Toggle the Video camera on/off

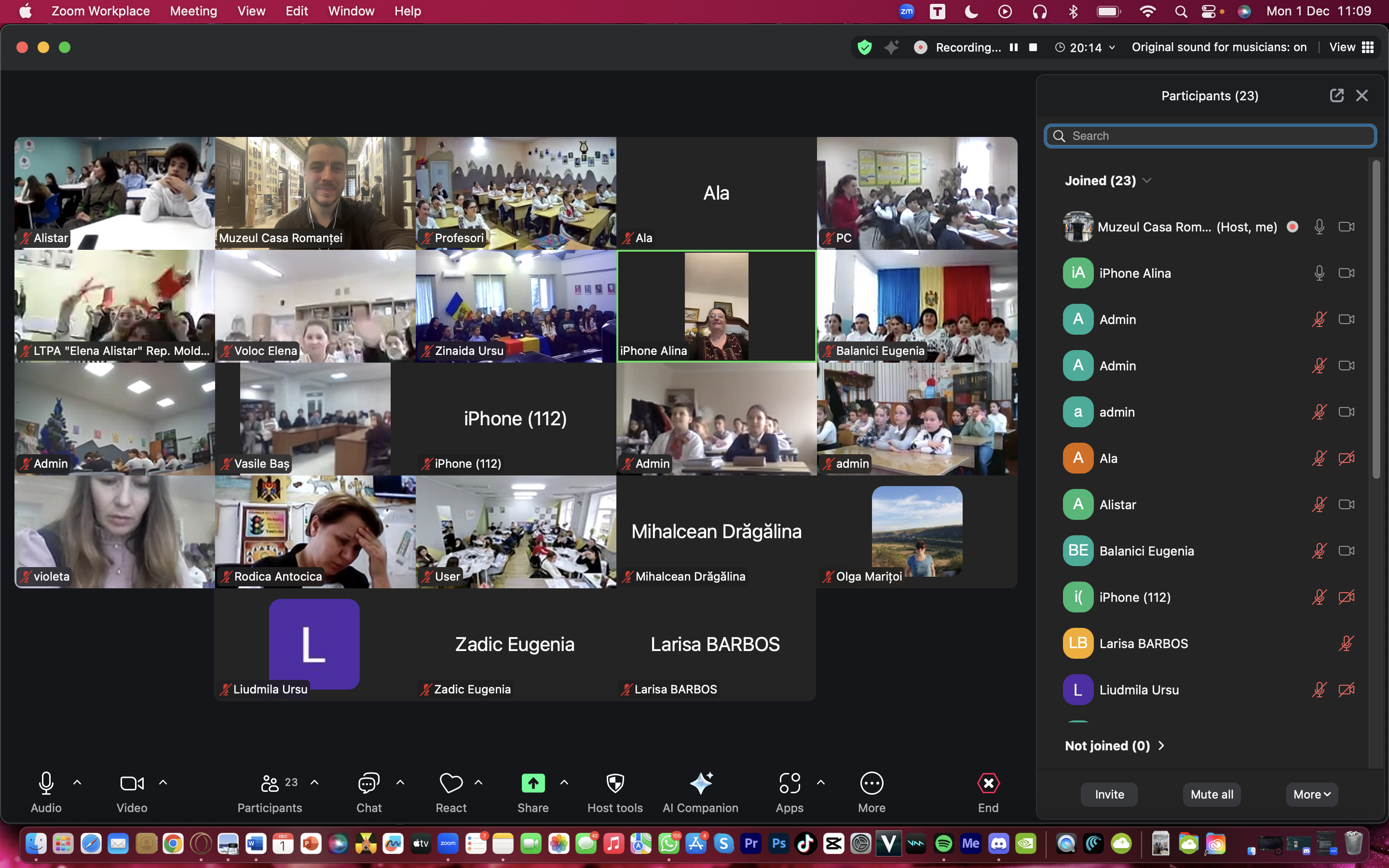[x=132, y=783]
